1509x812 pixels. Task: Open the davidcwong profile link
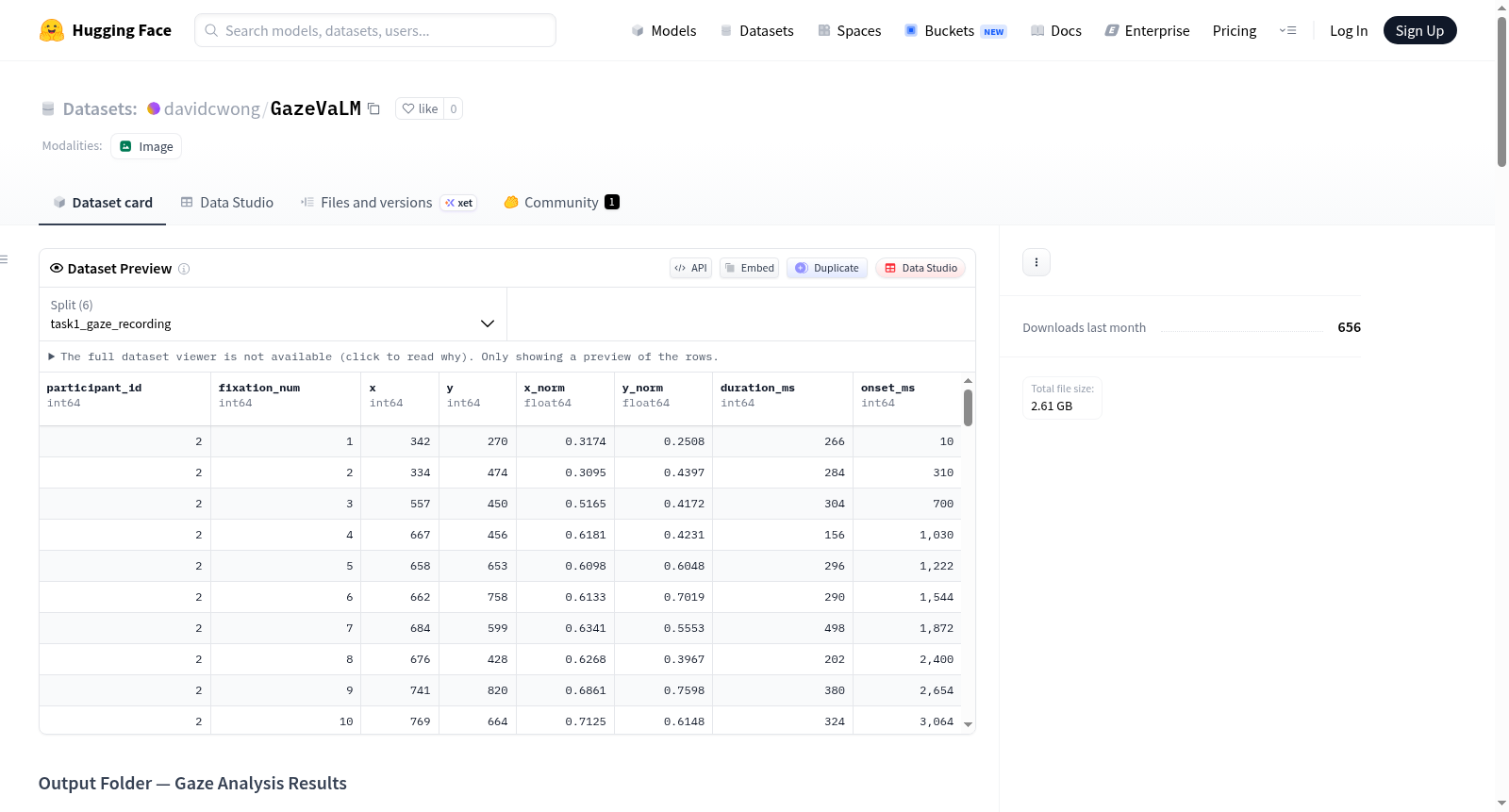click(212, 108)
